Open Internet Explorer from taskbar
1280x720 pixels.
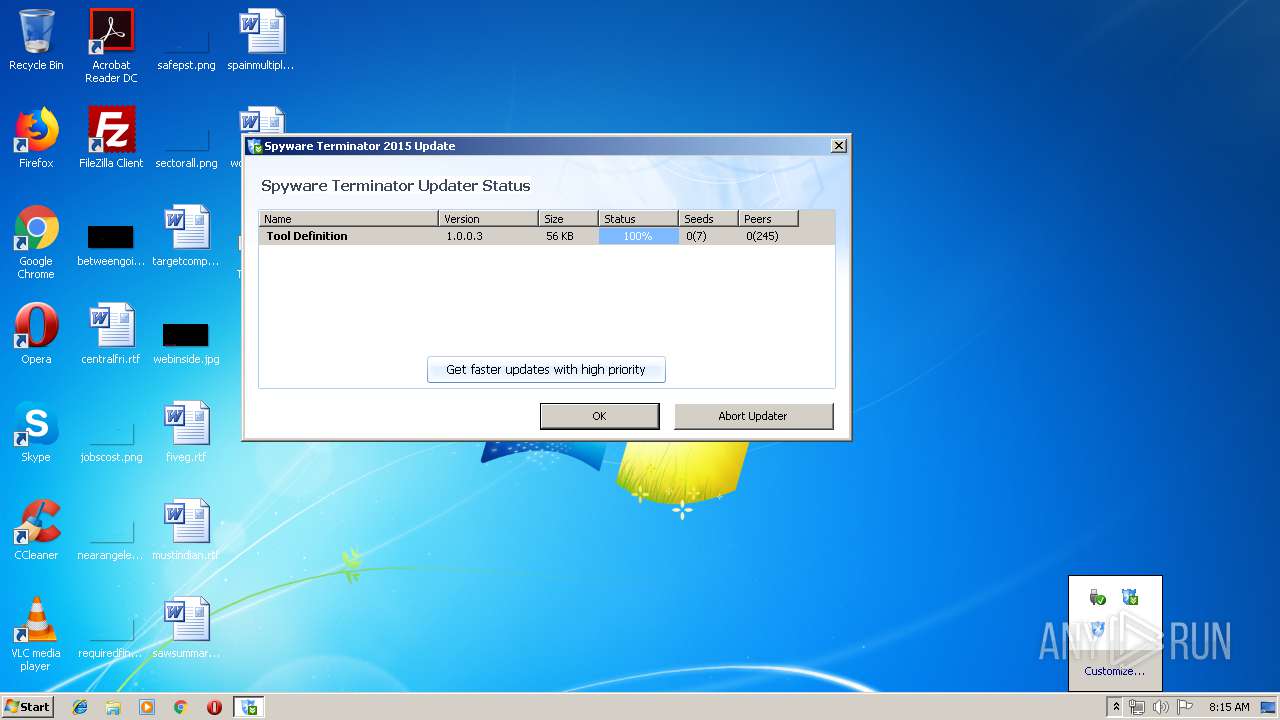pyautogui.click(x=80, y=707)
